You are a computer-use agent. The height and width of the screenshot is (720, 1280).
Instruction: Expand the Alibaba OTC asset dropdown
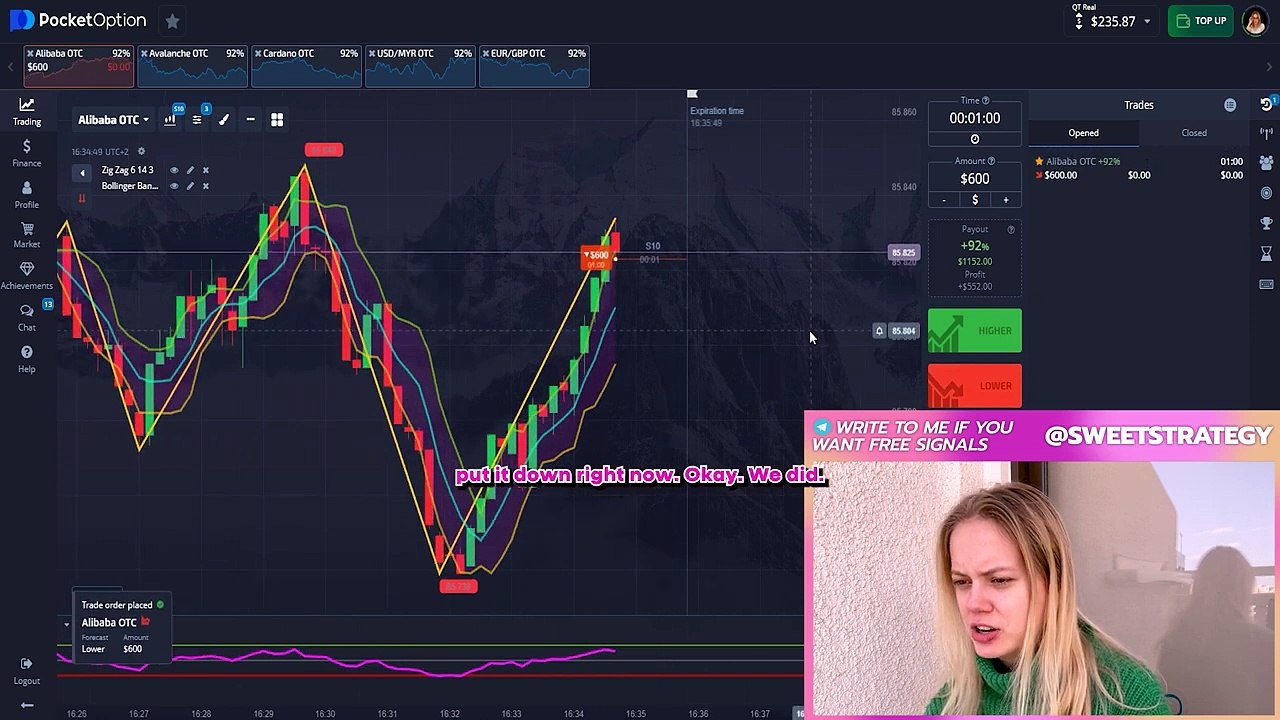pos(114,120)
